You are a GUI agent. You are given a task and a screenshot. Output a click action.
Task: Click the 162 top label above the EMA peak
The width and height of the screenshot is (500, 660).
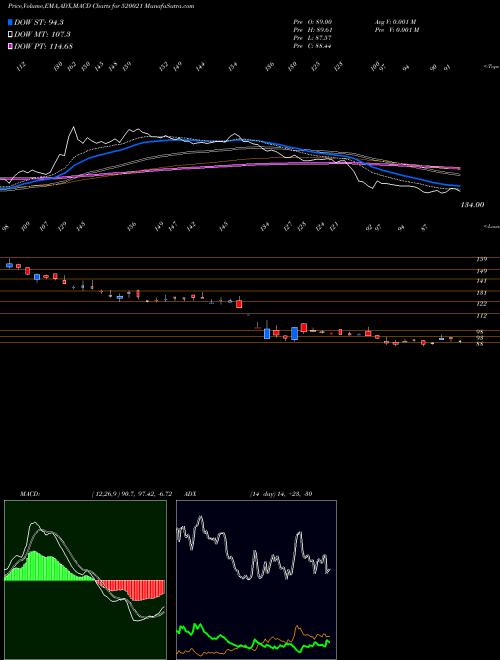(x=72, y=66)
